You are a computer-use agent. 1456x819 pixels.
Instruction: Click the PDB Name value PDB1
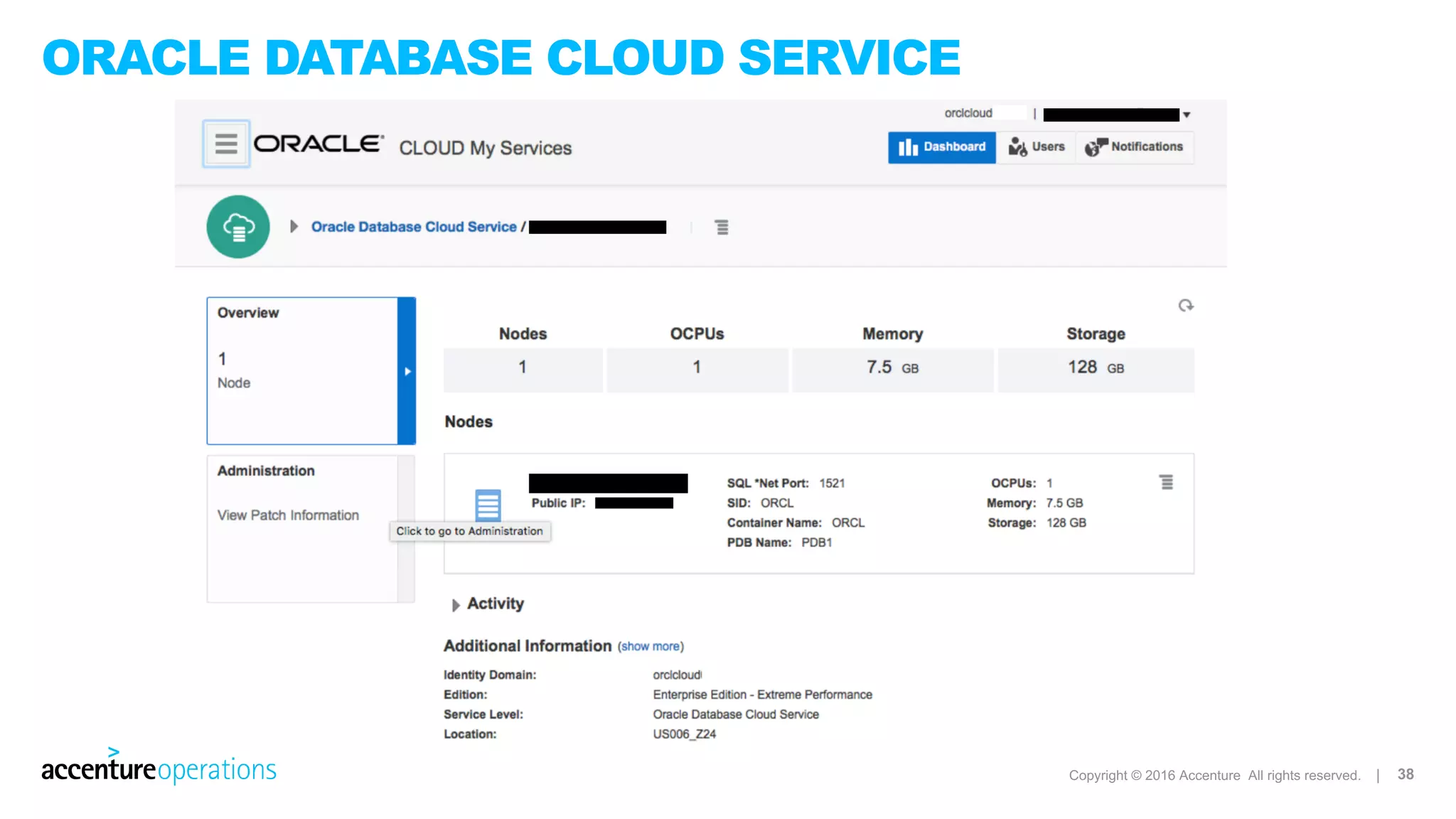point(817,542)
